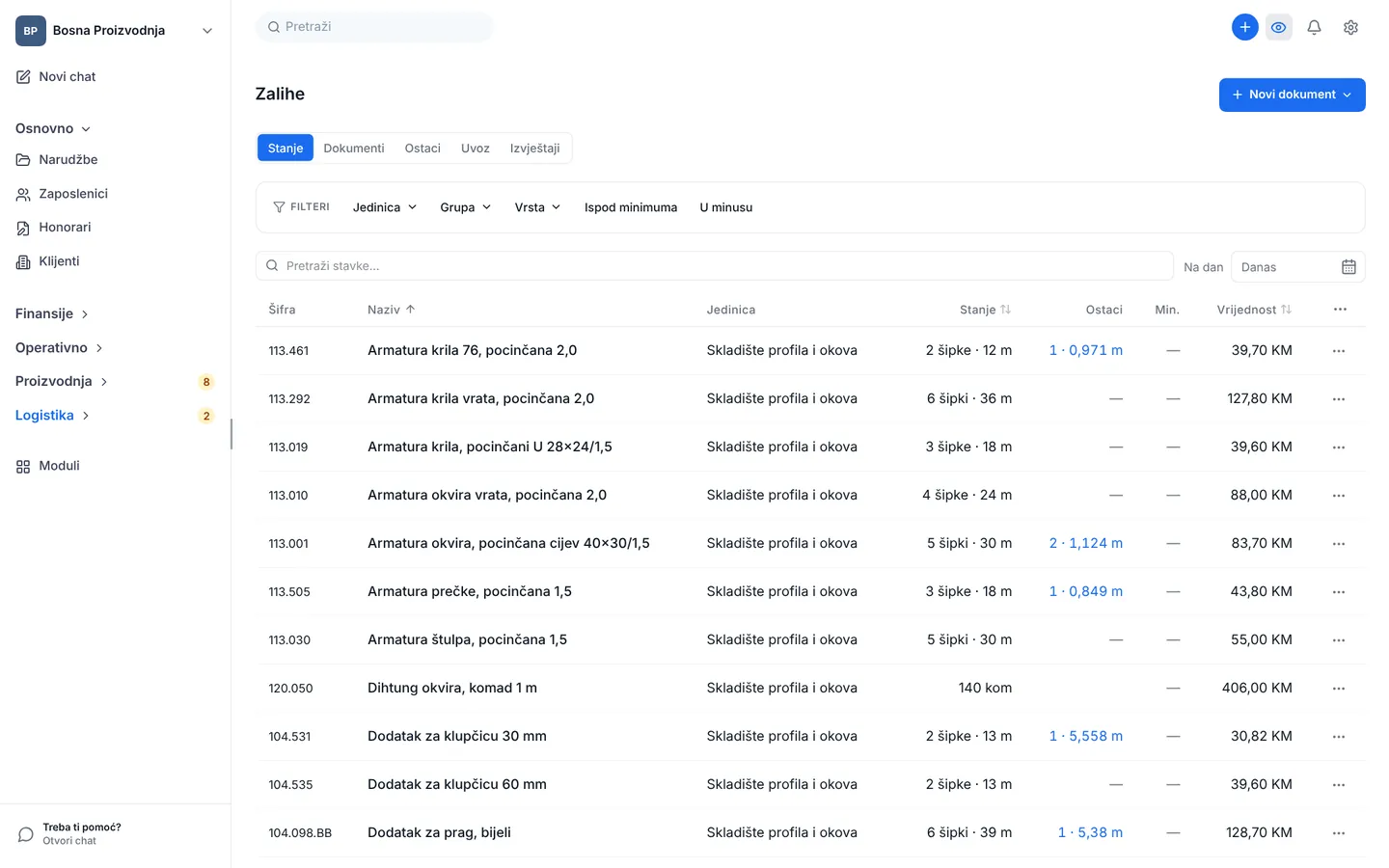The width and height of the screenshot is (1389, 868).
Task: Expand the Proizvodnja section
Action: point(62,381)
